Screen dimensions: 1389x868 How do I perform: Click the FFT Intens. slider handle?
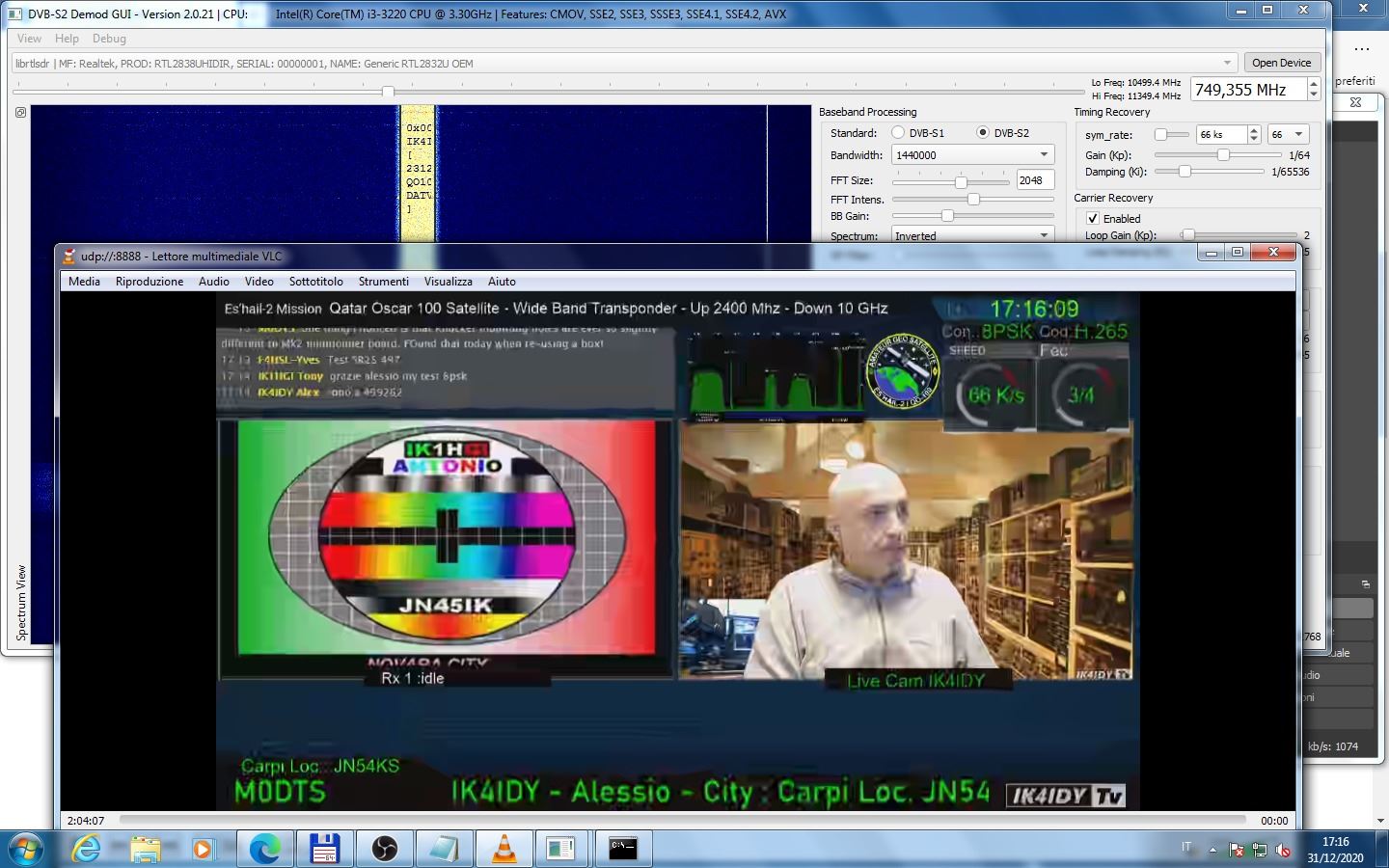tap(973, 199)
